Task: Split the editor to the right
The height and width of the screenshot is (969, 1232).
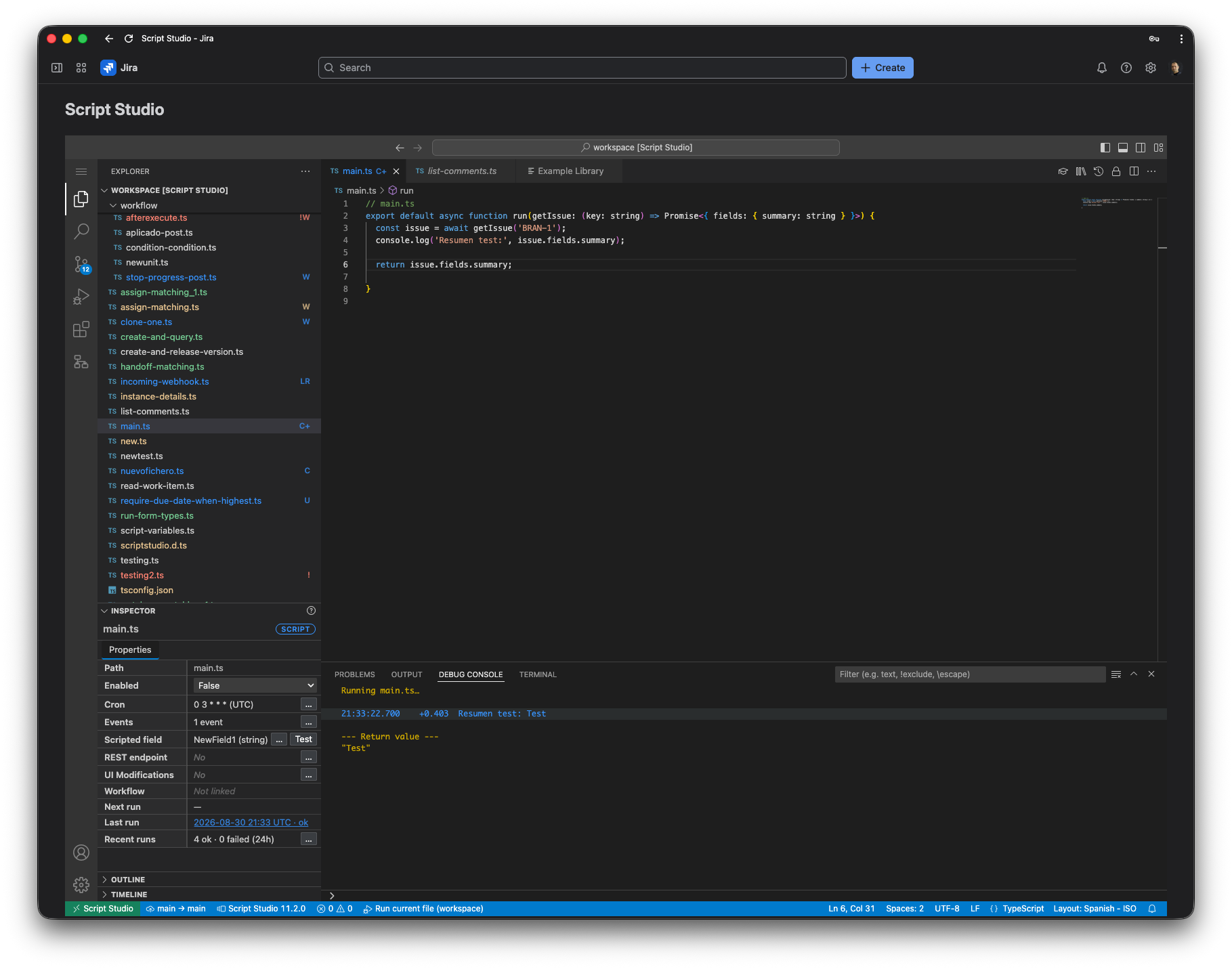Action: tap(1134, 171)
